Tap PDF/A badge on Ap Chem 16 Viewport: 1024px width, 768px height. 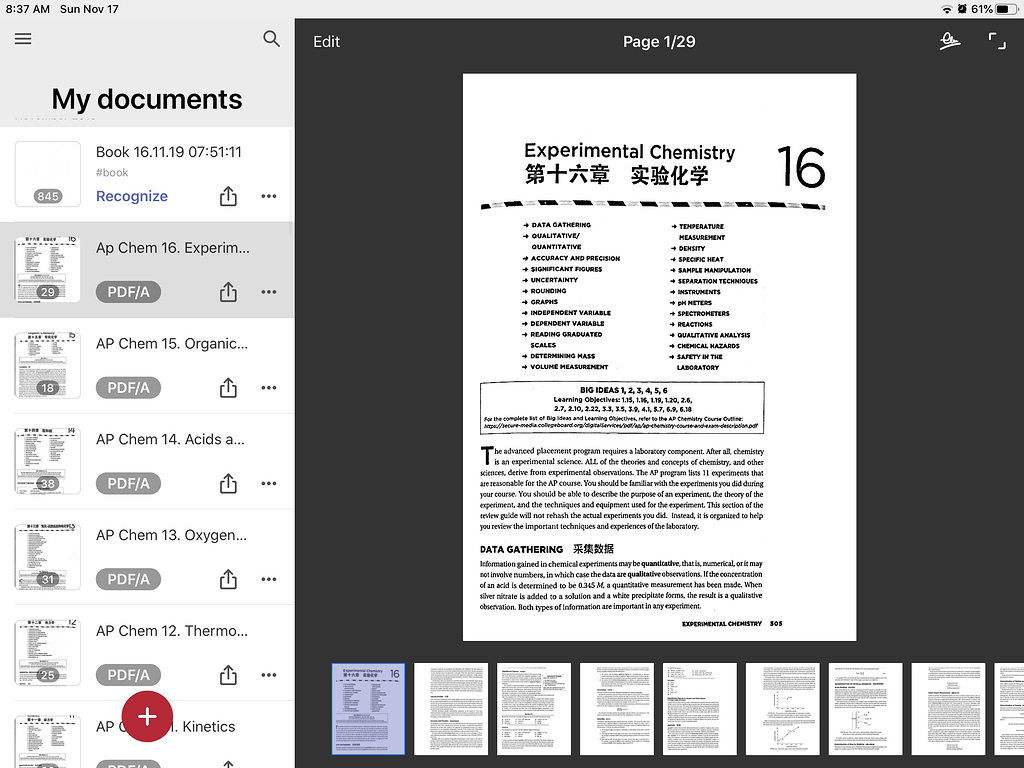click(128, 292)
